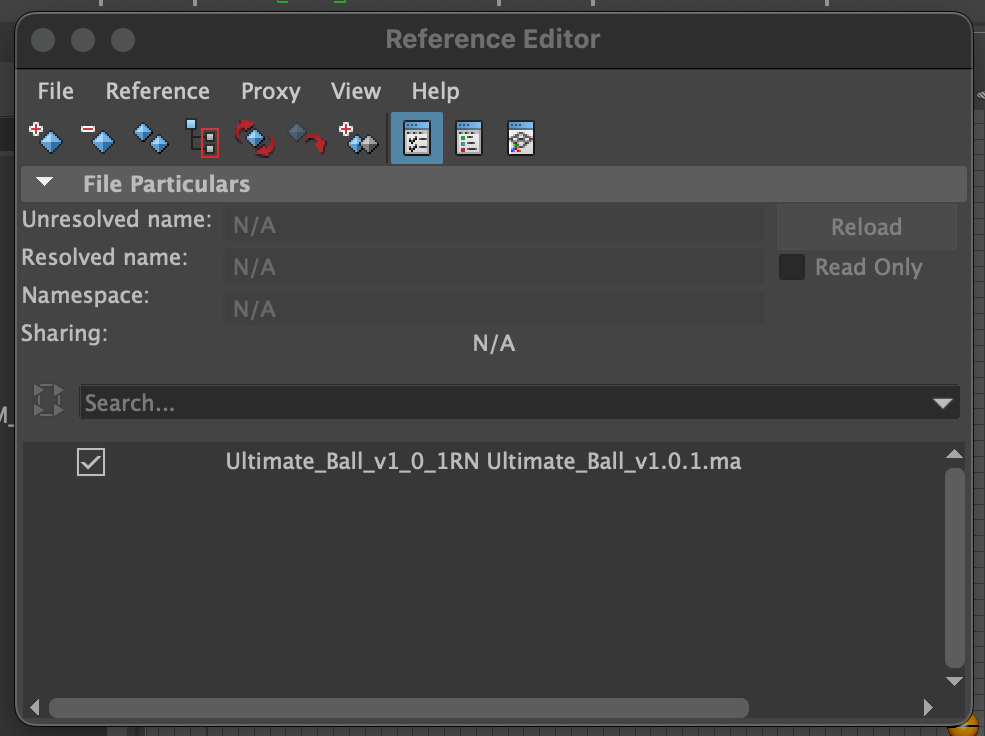This screenshot has width=985, height=736.
Task: Click the Import Objects from Reference icon
Action: 307,138
